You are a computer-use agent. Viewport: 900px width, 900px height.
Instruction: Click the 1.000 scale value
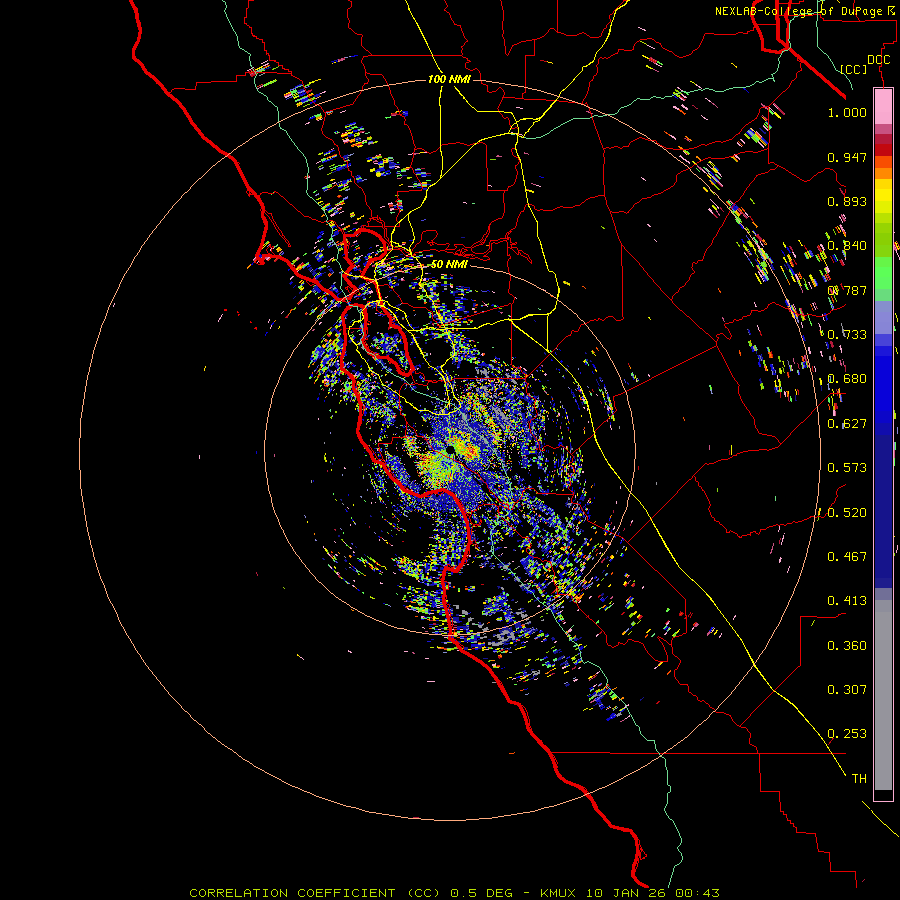(847, 112)
